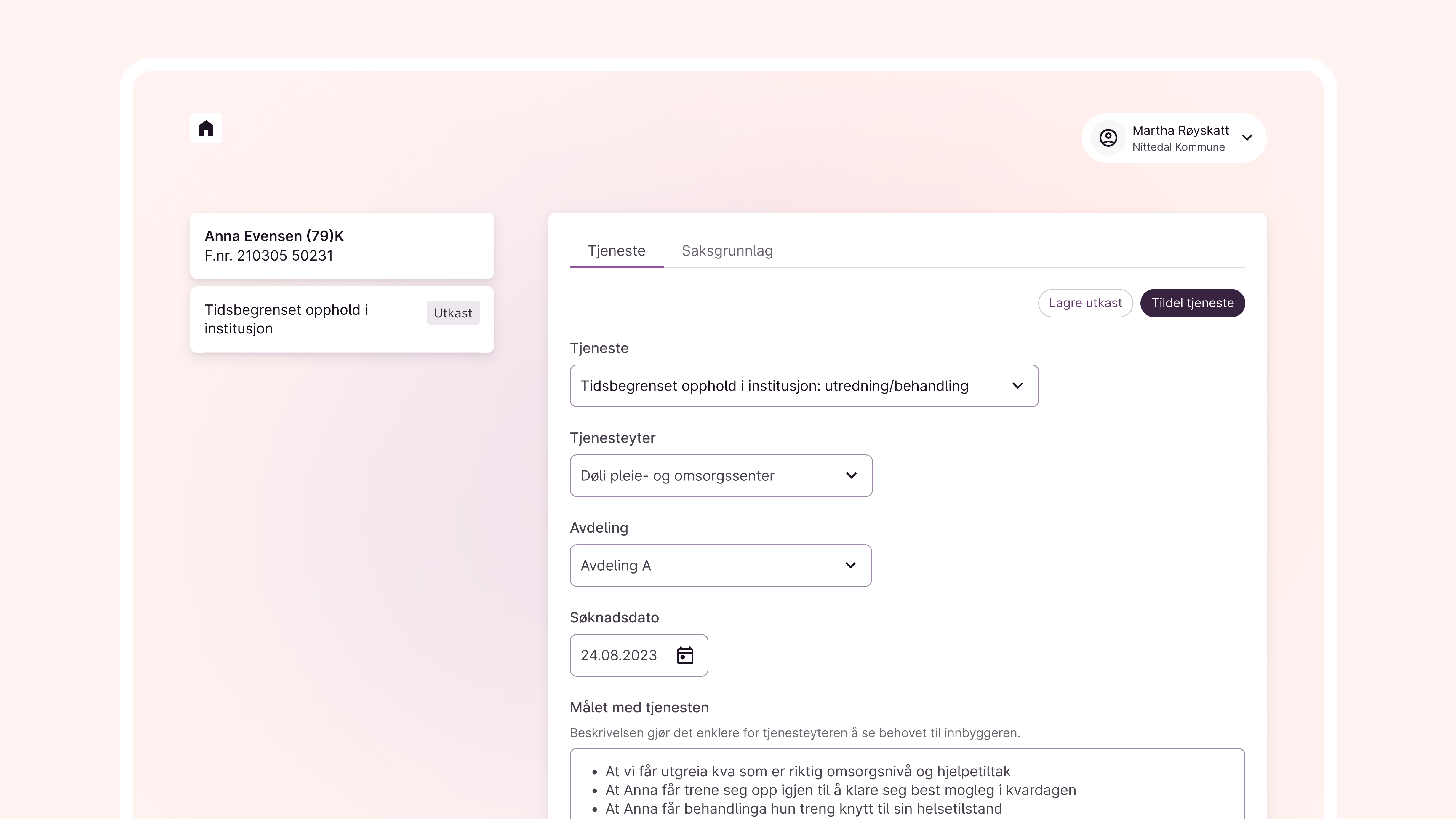Screen dimensions: 1456x819
Task: Expand the Martha Røyskatt account menu chevron
Action: tap(1247, 138)
